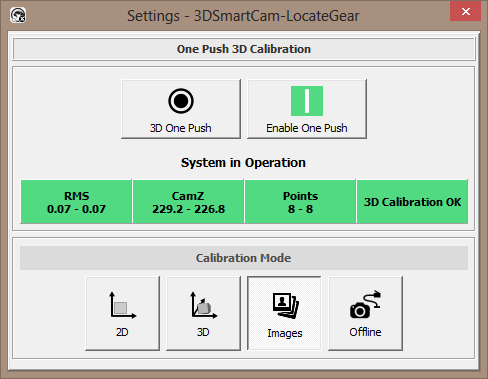488x379 pixels.
Task: Click the Calibration Mode section header
Action: coord(244,258)
